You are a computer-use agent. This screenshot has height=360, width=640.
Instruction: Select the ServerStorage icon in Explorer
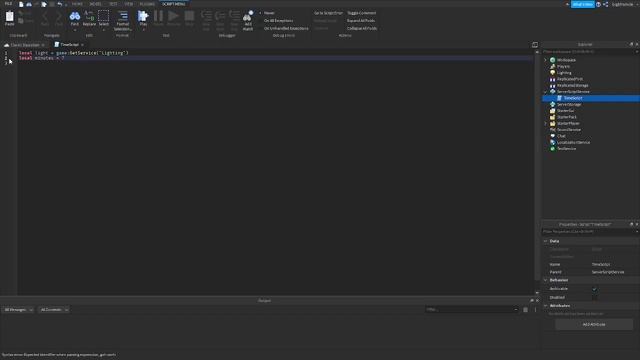(552, 104)
